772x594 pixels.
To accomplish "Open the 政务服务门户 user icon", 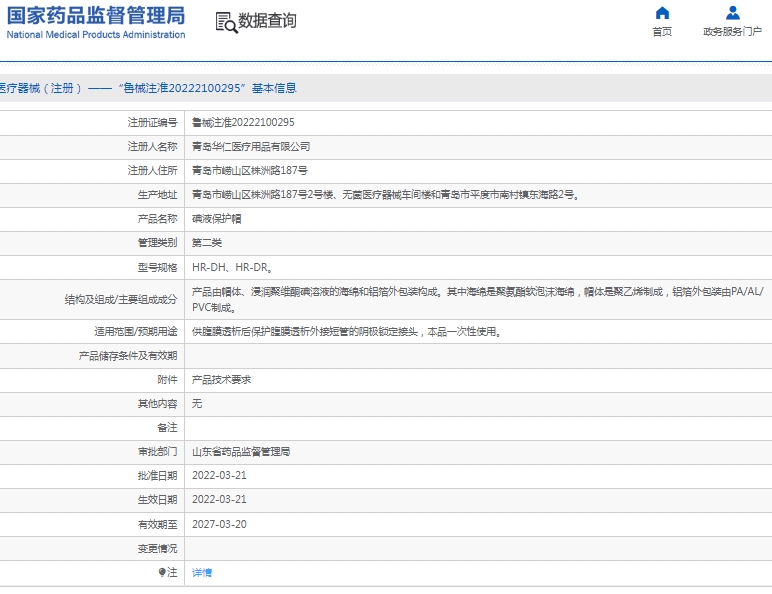I will [x=733, y=13].
